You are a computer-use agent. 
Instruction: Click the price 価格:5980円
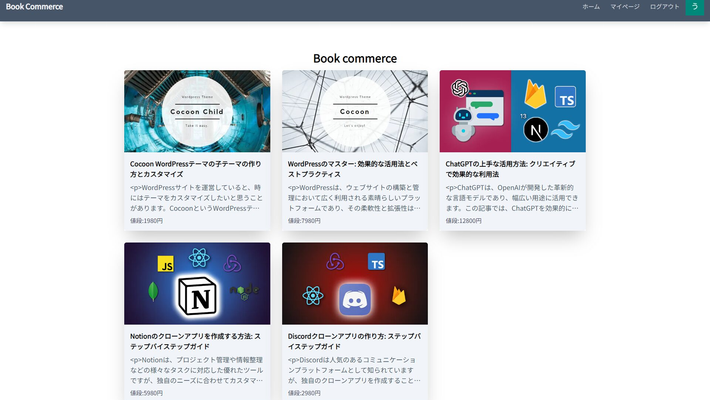tap(146, 393)
